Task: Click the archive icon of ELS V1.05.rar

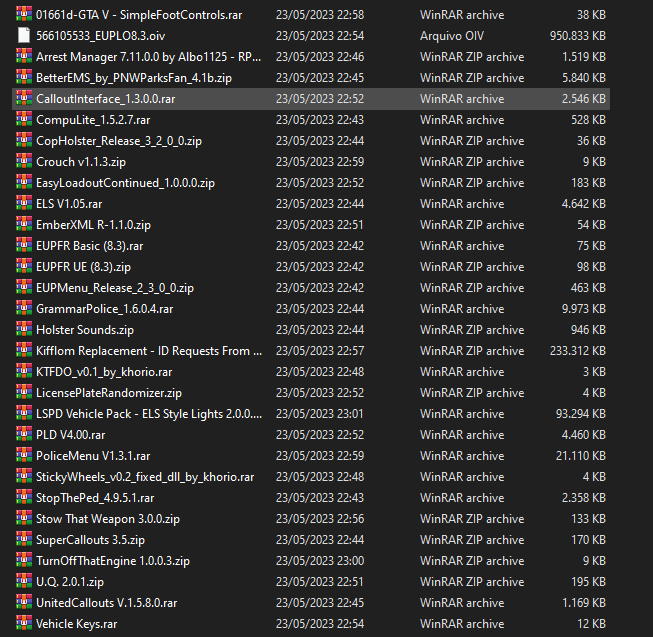Action: 24,203
